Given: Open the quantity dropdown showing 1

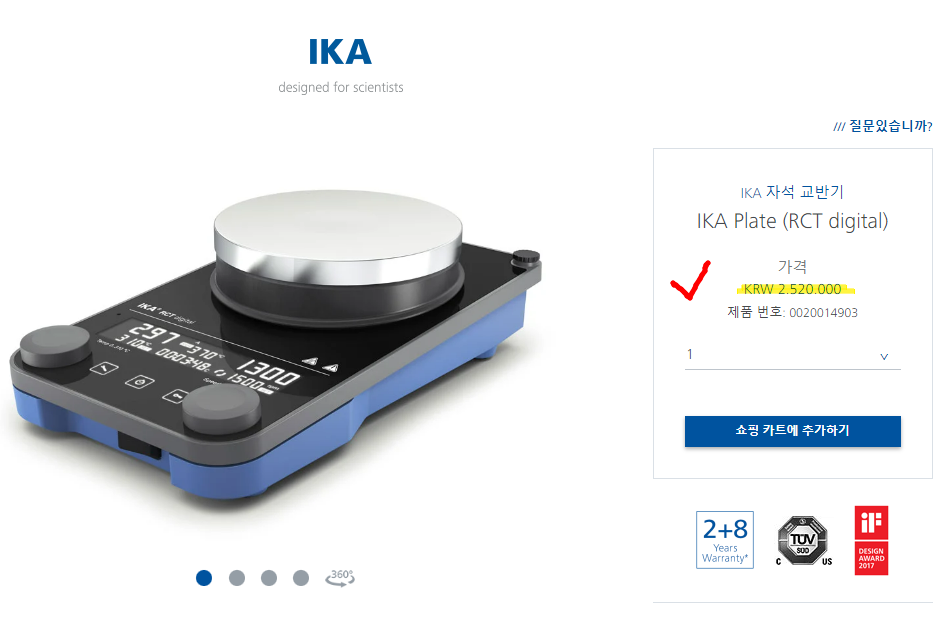Looking at the screenshot, I should point(793,355).
